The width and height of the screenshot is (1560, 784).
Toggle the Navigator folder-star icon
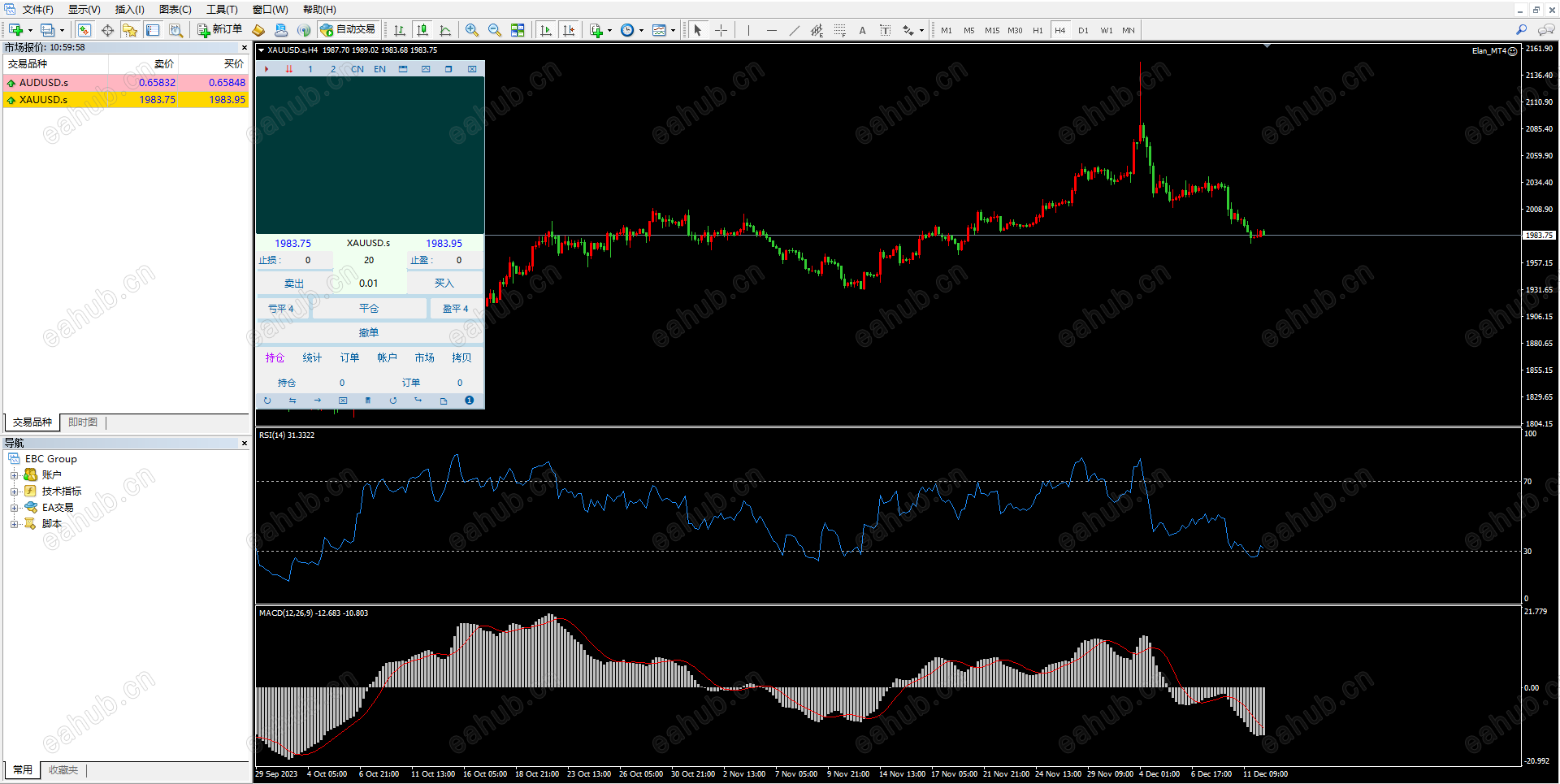point(130,30)
